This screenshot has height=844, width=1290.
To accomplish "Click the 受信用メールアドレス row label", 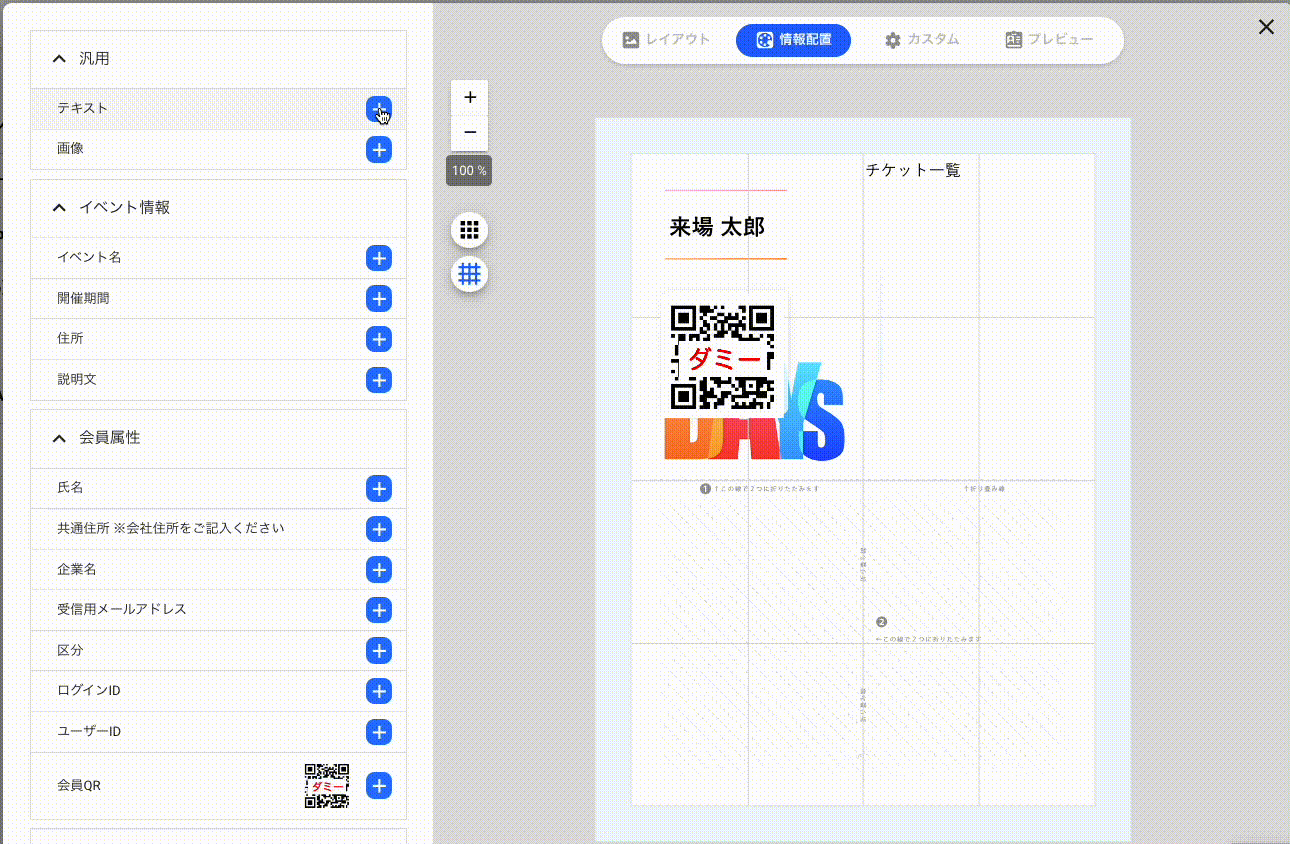I will point(122,609).
